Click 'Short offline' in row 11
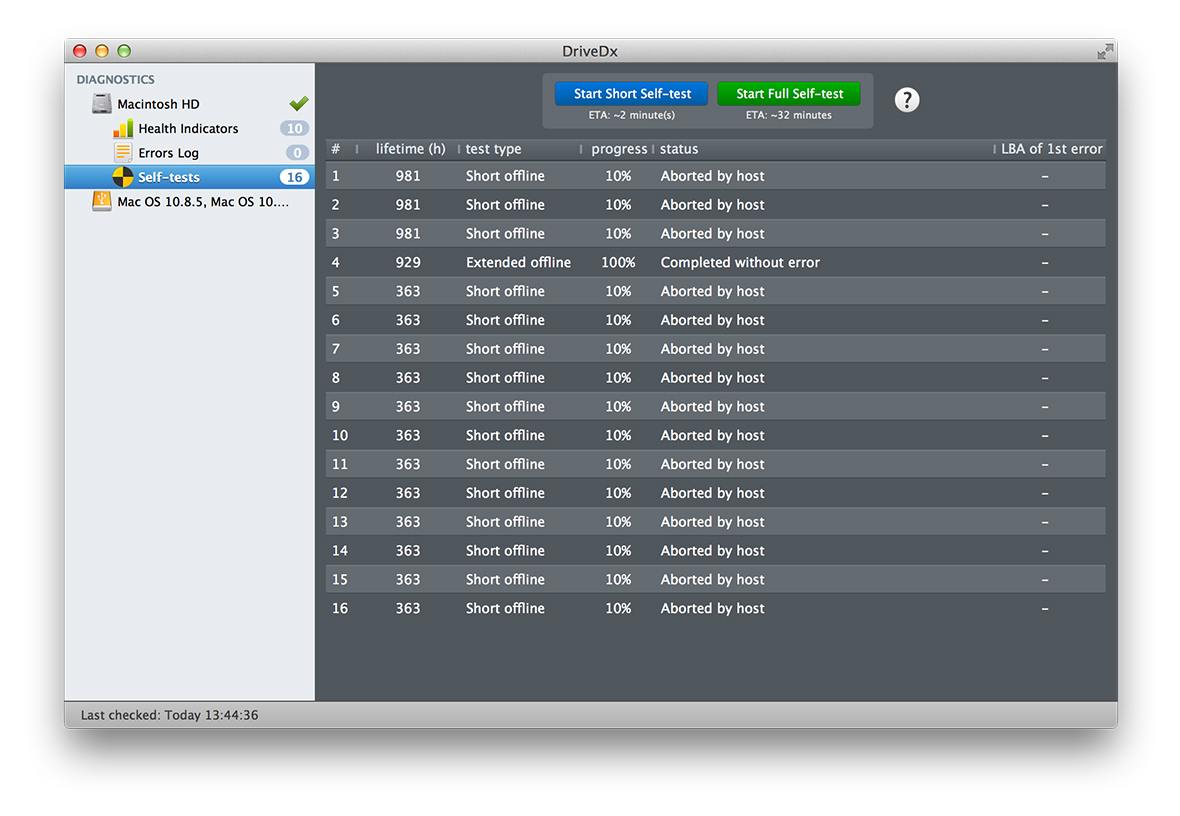1180x816 pixels. click(505, 464)
